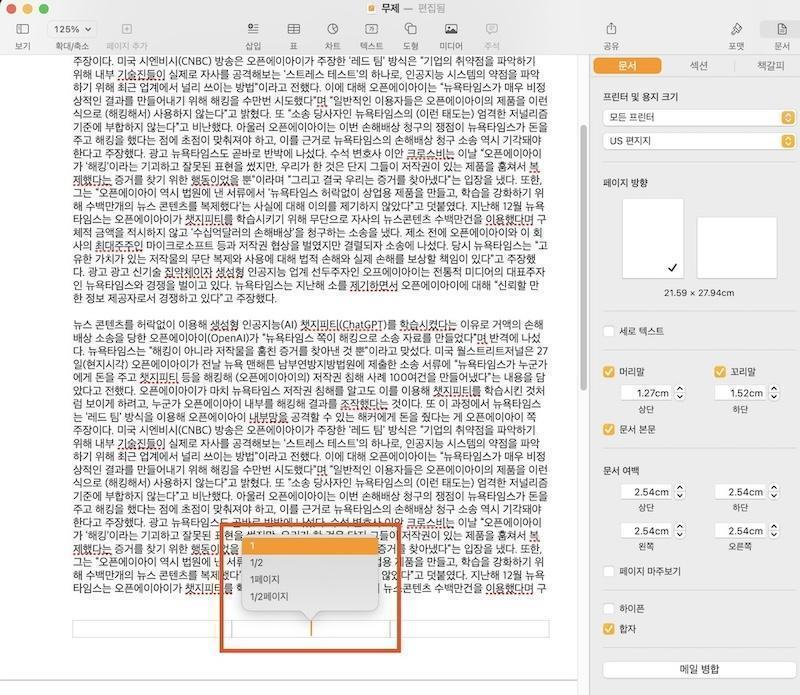Adjust the left margin 왼쪽 stepper
The image size is (800, 695).
680,531
